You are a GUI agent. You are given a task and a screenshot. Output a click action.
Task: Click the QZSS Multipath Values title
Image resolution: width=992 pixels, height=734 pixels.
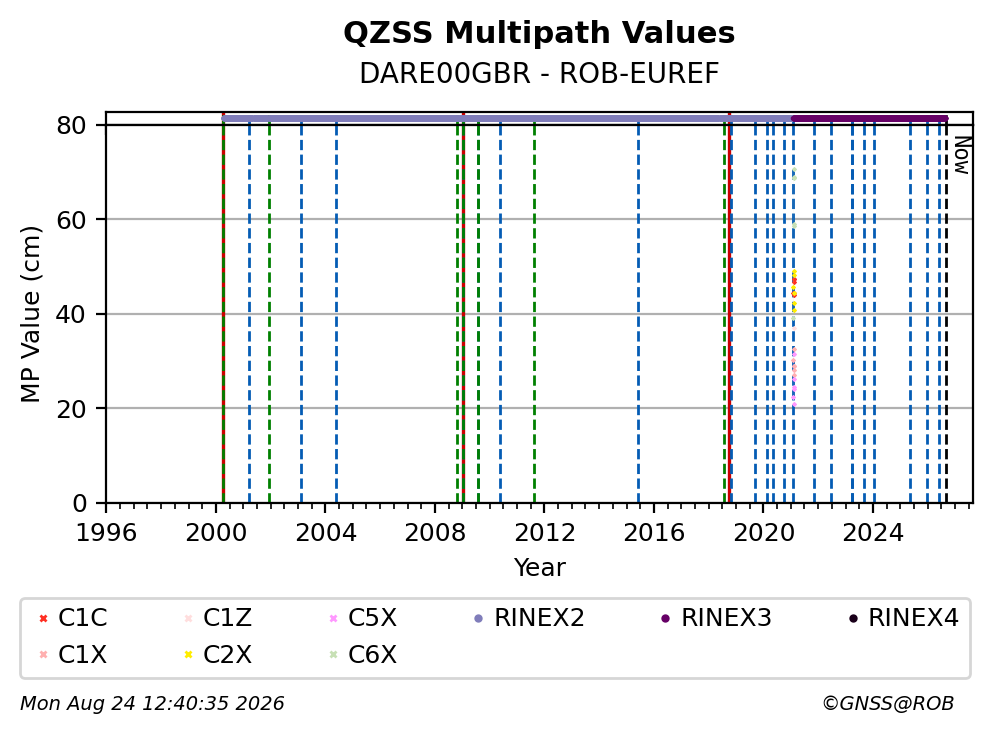click(x=539, y=32)
